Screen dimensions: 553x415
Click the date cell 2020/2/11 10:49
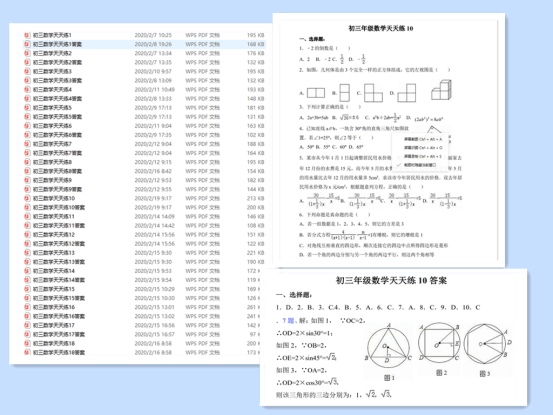(x=154, y=90)
